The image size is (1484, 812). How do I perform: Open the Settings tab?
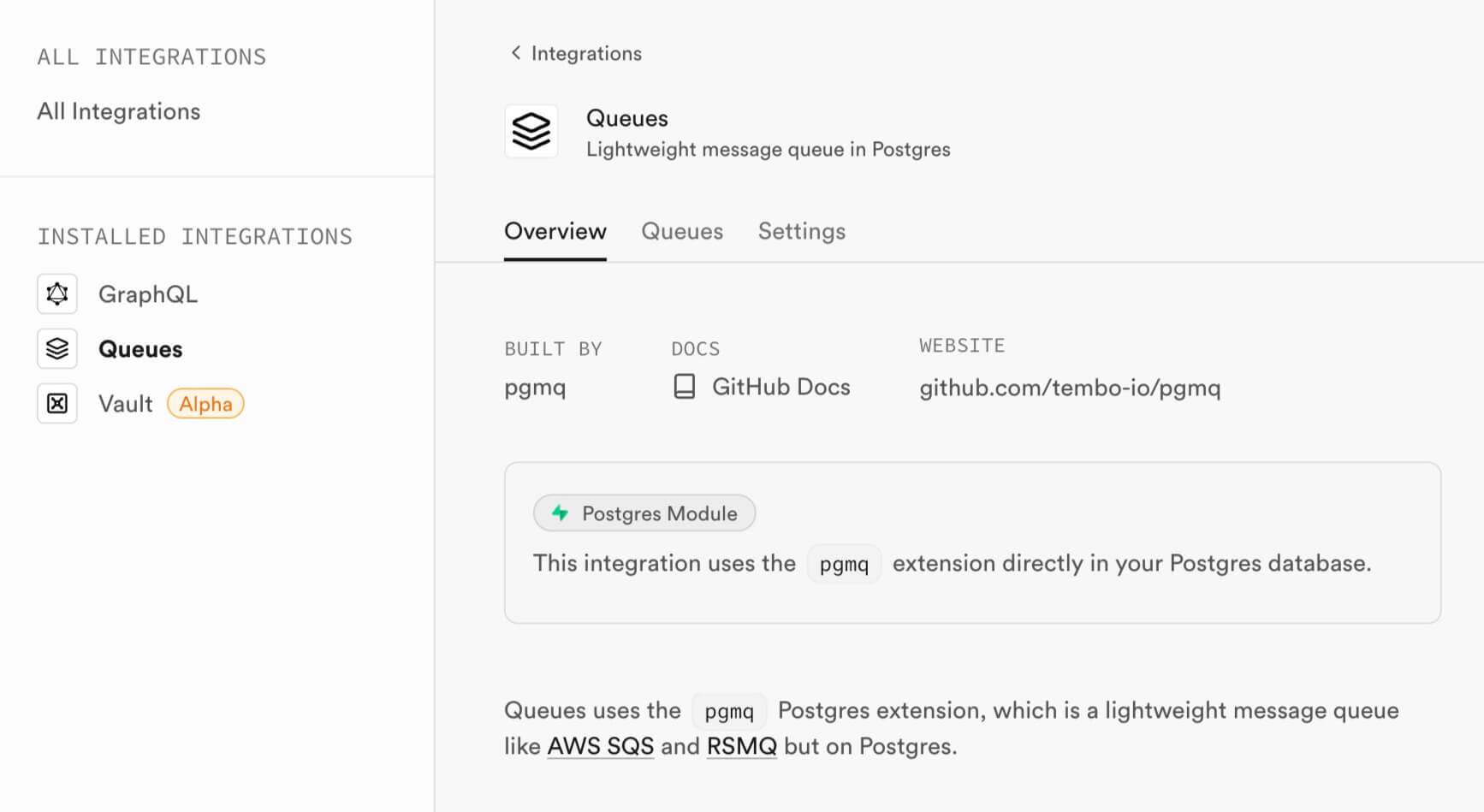802,231
